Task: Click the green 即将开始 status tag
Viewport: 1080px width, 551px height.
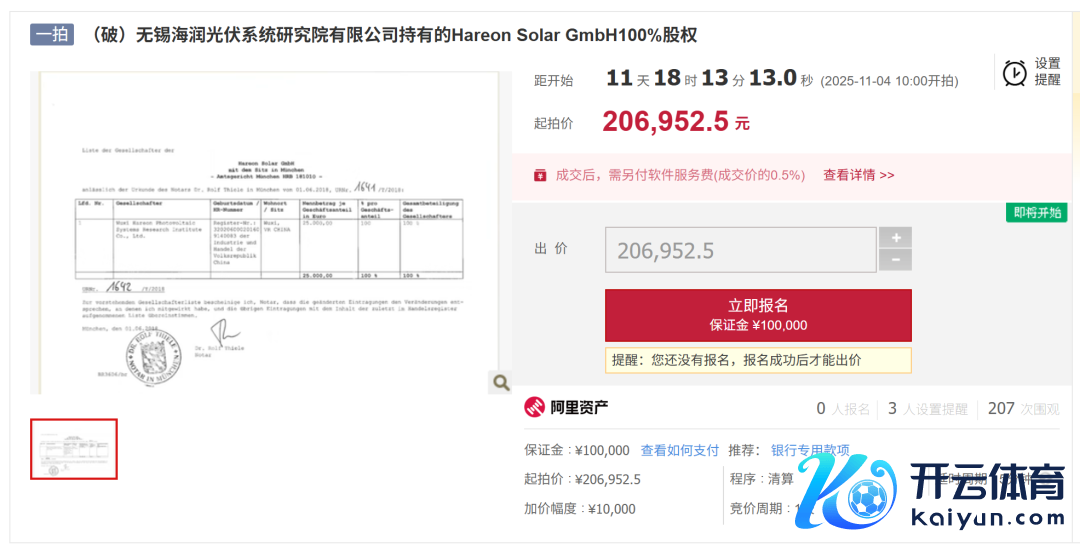Action: click(x=1036, y=212)
